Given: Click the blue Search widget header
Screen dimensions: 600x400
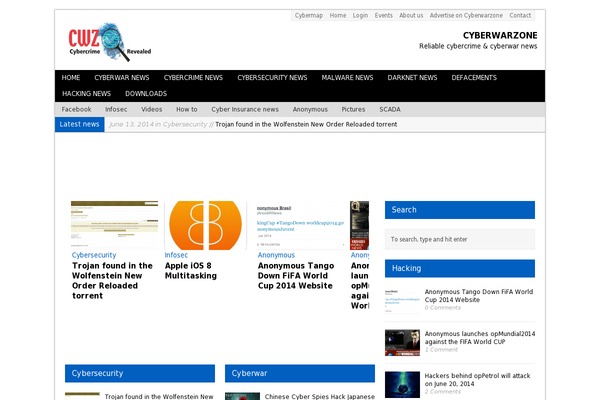Looking at the screenshot, I should [x=460, y=210].
